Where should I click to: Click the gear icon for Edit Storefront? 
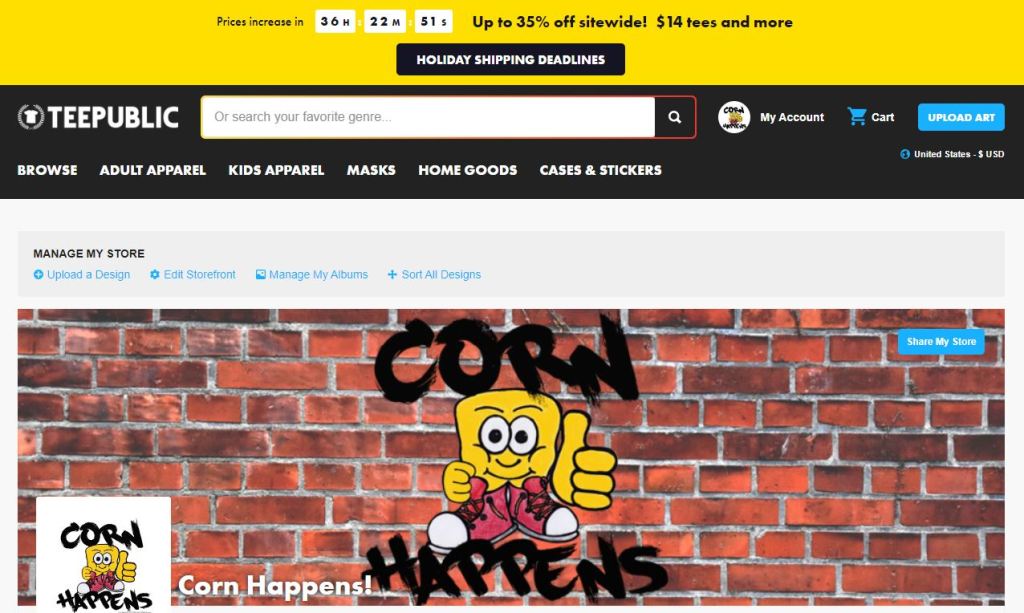click(155, 274)
